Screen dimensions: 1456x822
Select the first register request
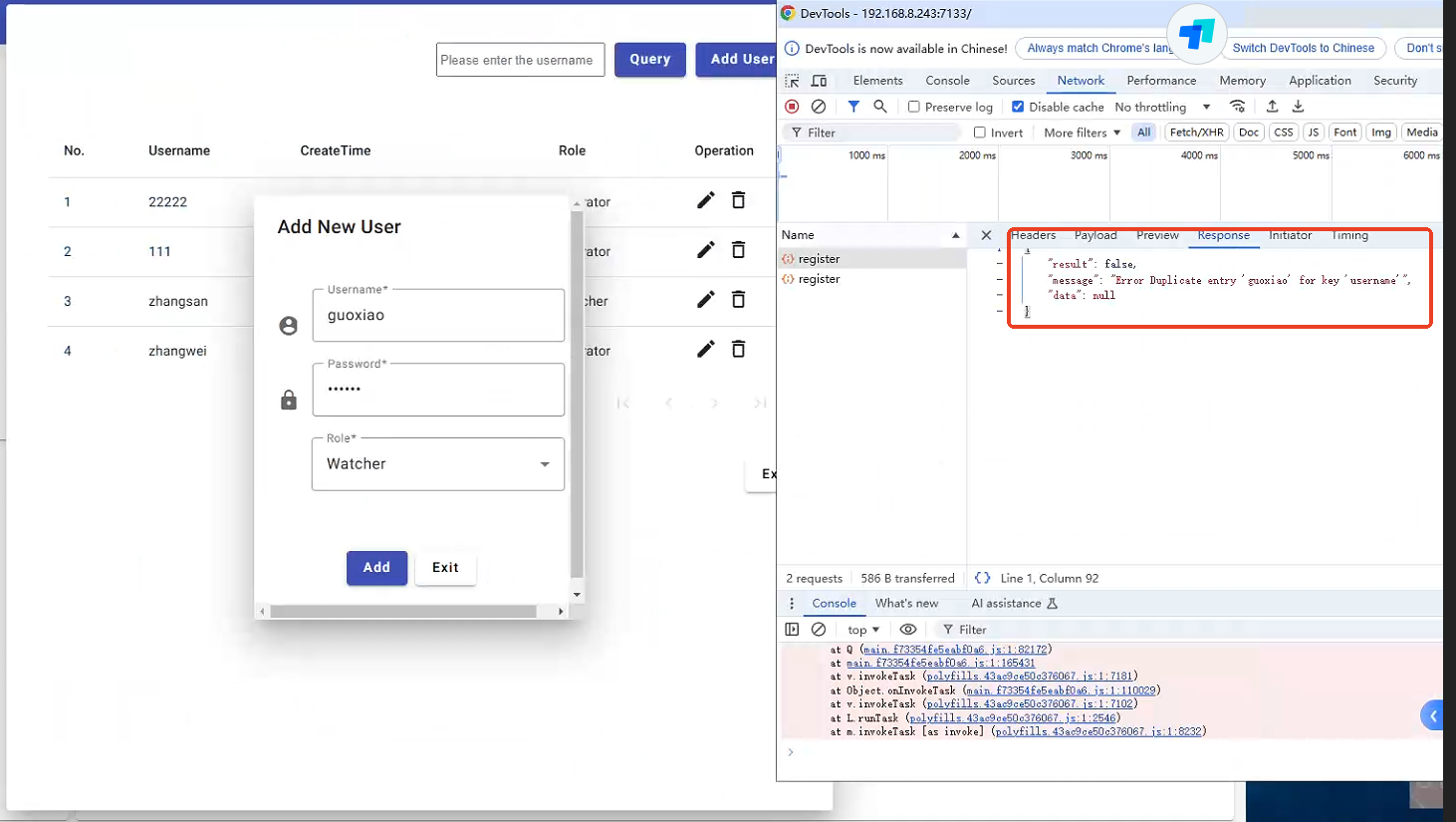click(872, 259)
